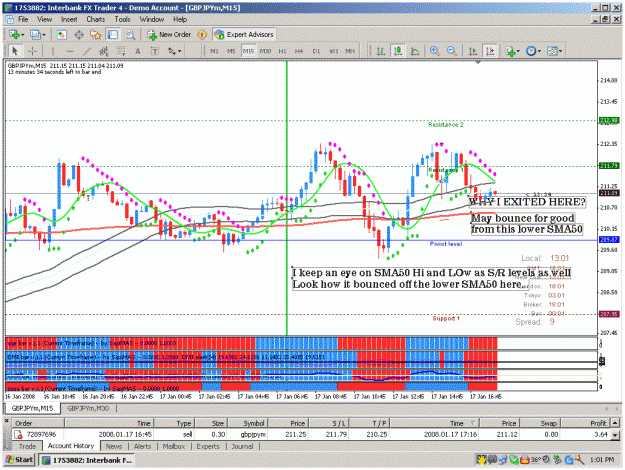Switch chart to D1 timeframe
This screenshot has height=470, width=625.
pyautogui.click(x=316, y=51)
